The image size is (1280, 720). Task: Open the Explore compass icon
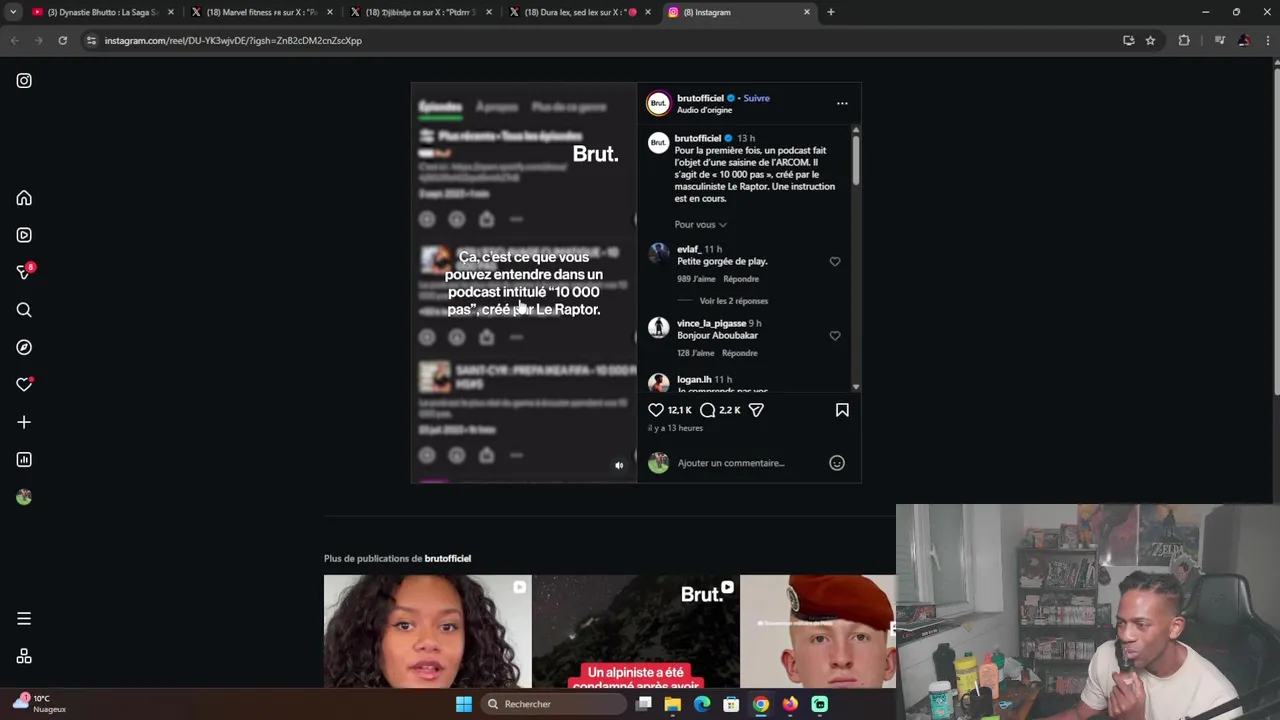click(24, 347)
